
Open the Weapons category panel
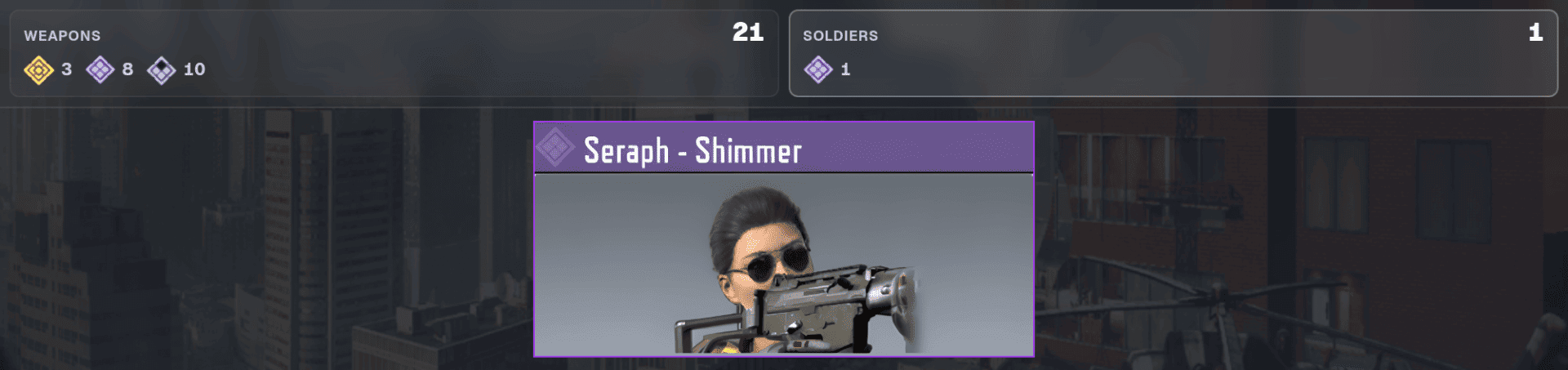point(394,53)
